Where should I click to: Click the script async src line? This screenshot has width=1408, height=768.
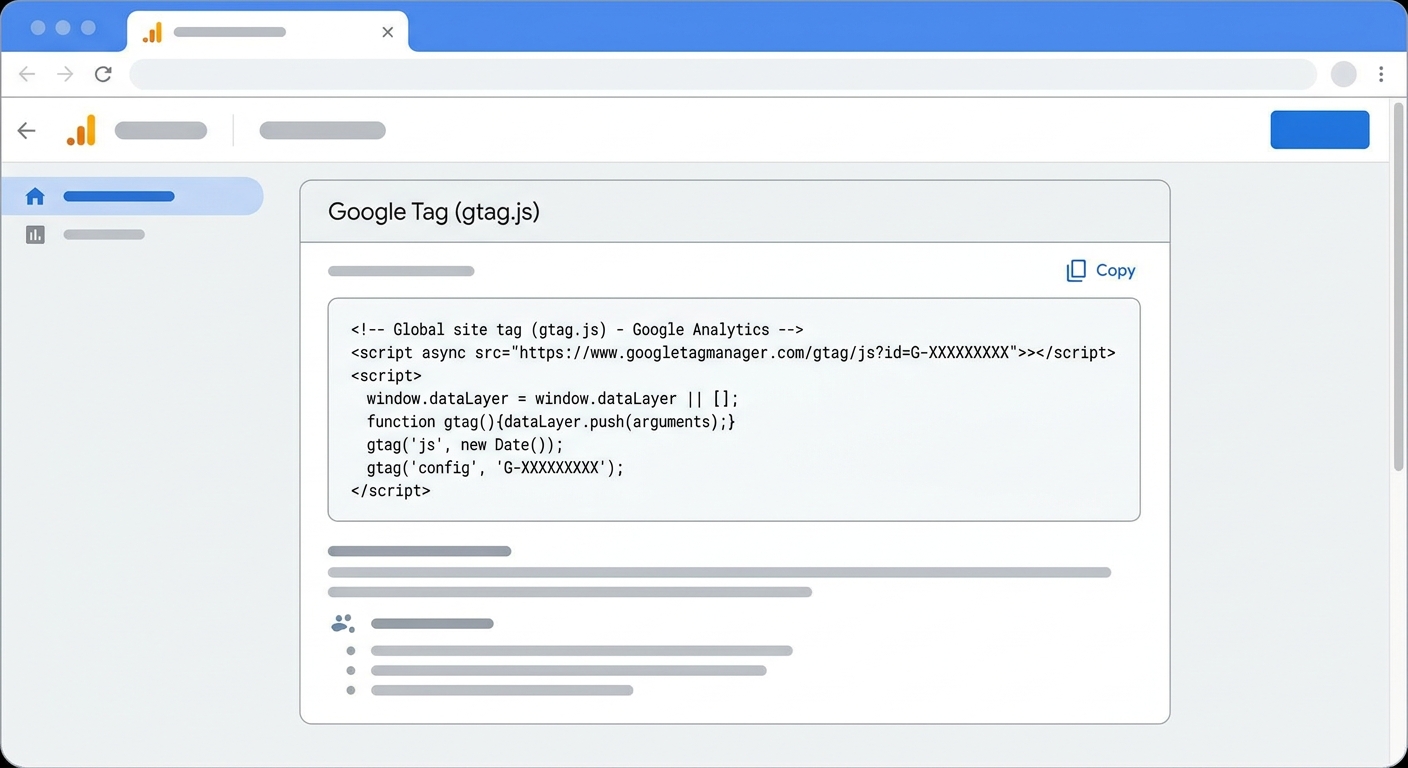point(733,352)
